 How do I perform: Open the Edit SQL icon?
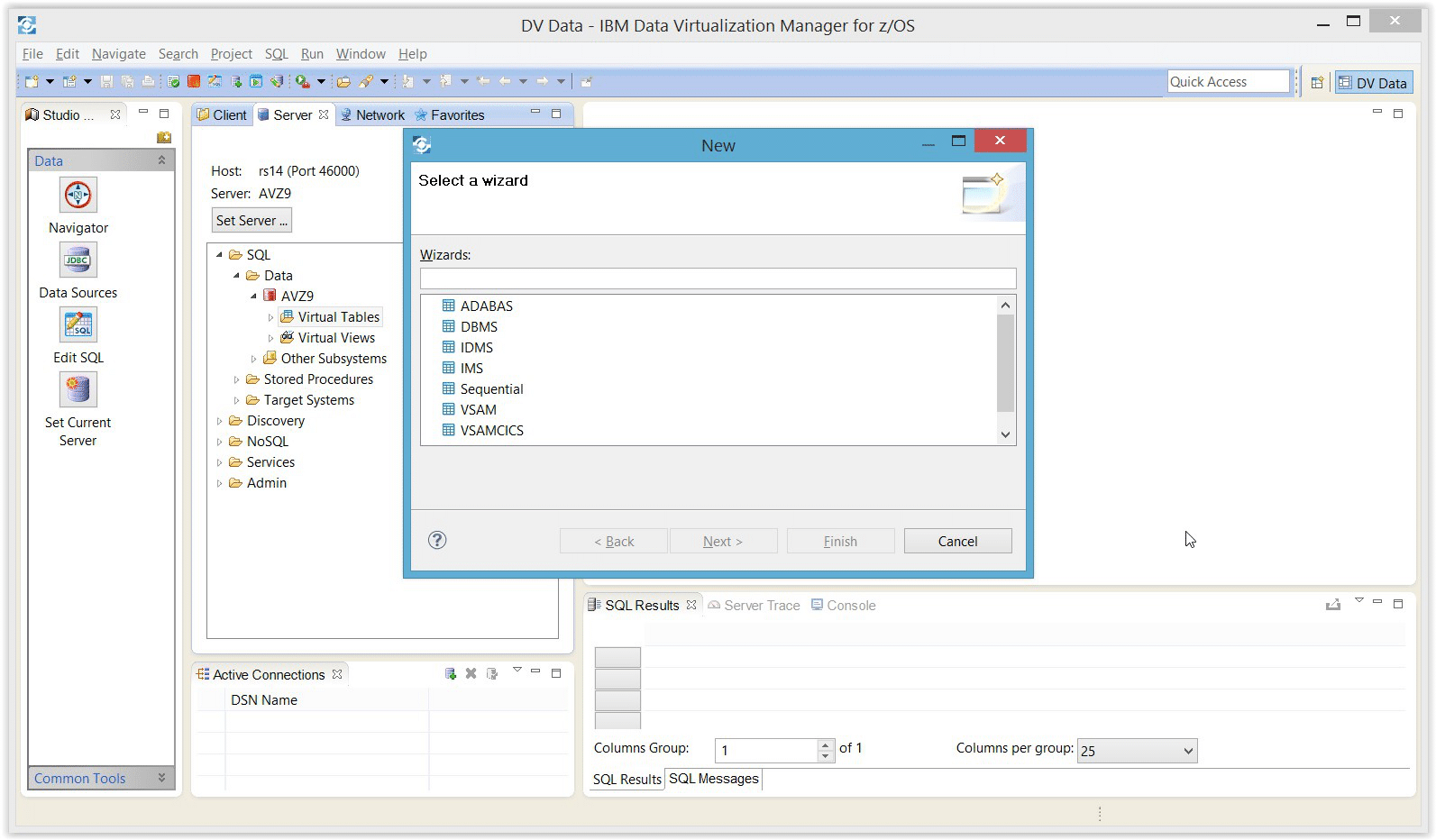point(78,325)
